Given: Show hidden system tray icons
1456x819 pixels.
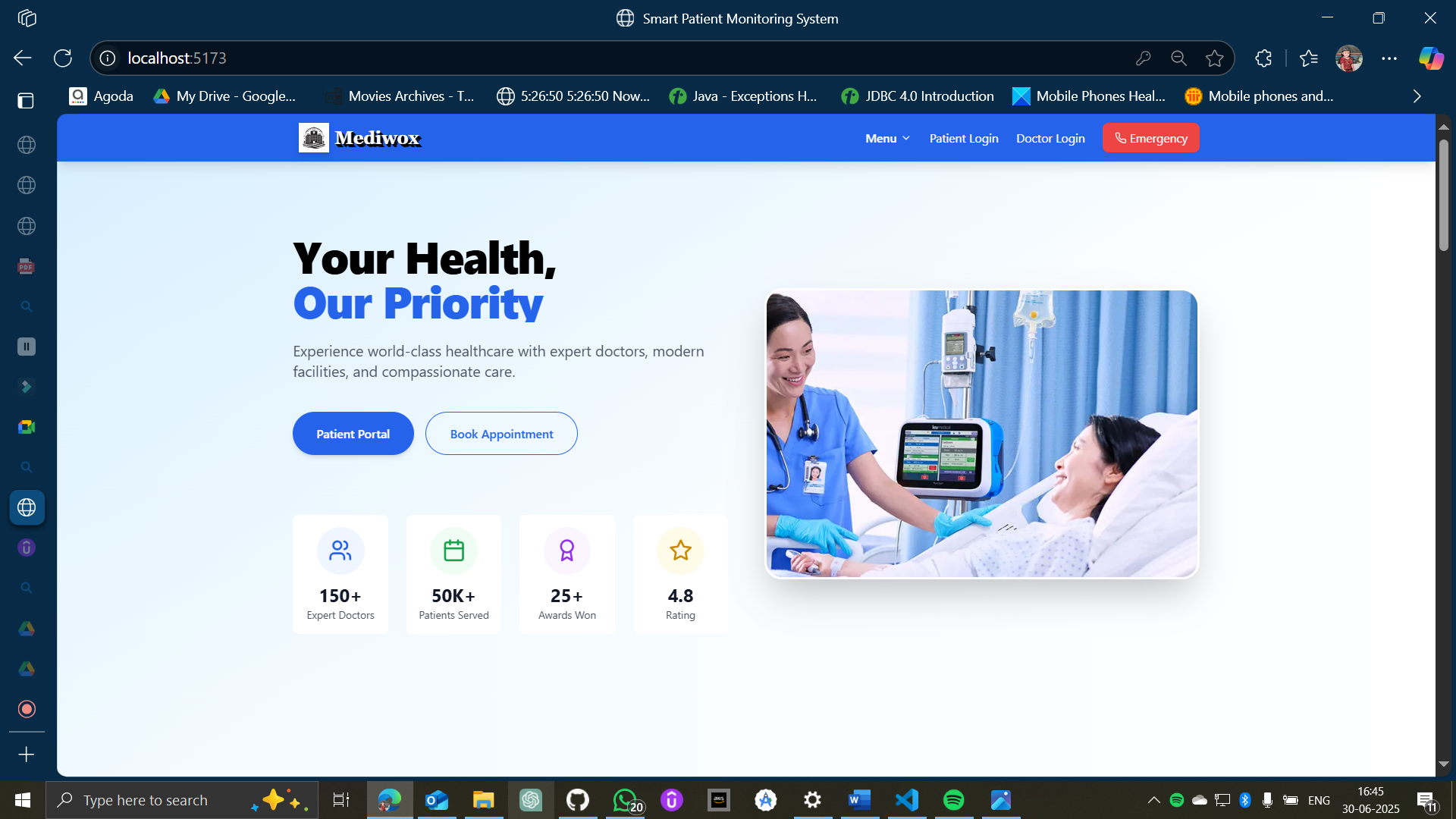Looking at the screenshot, I should [x=1153, y=800].
